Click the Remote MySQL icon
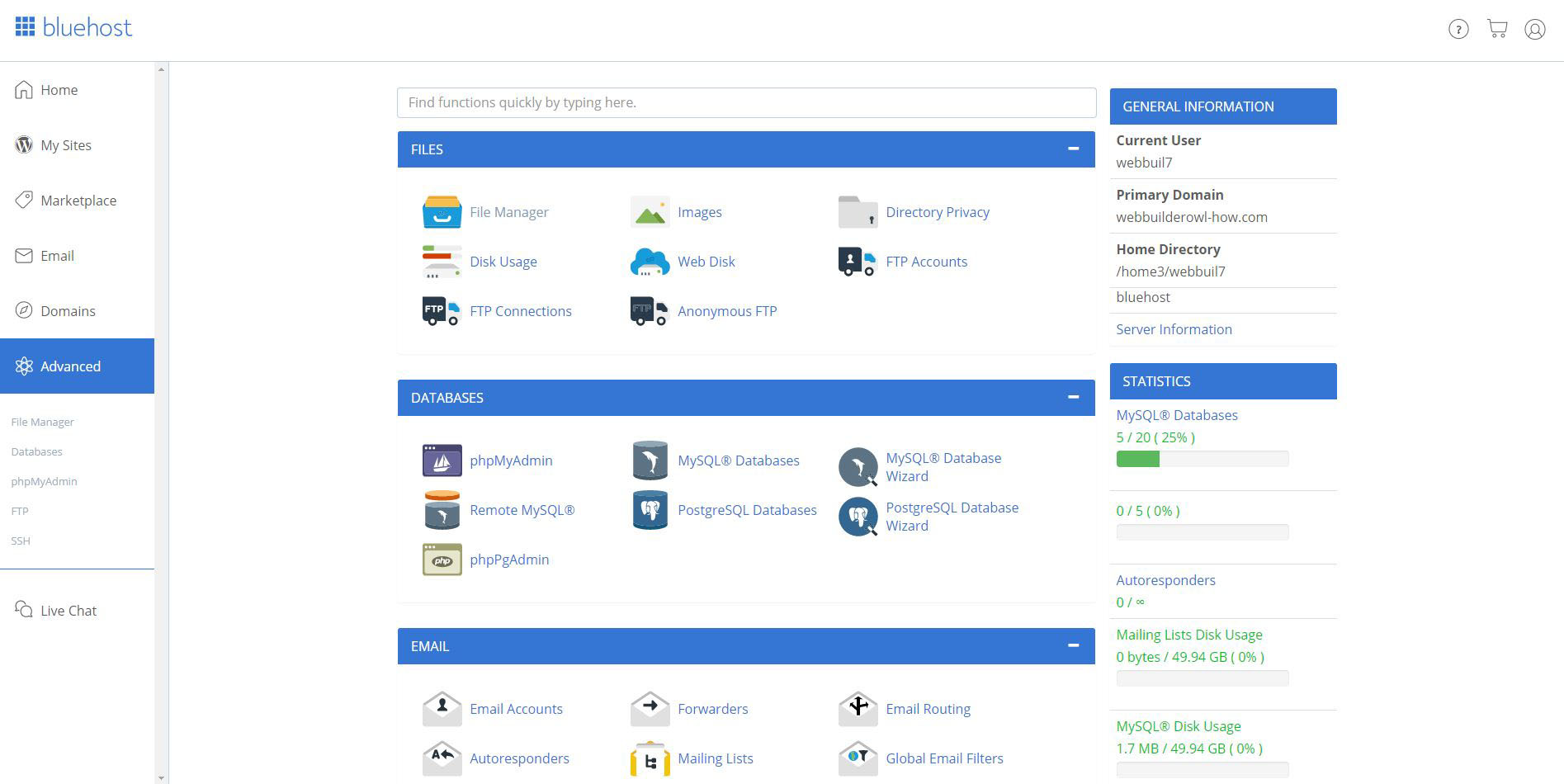Viewport: 1564px width, 784px height. [x=442, y=510]
